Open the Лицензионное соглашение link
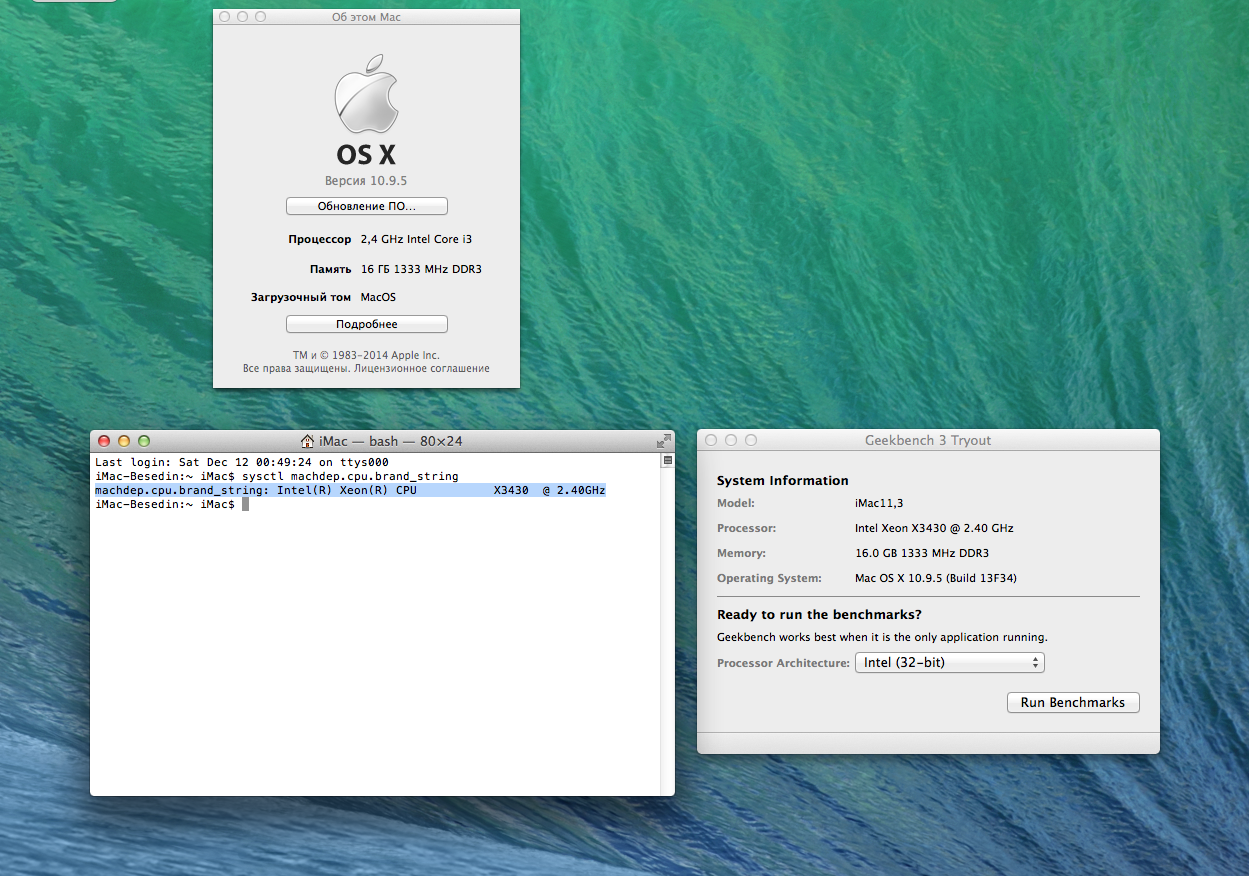This screenshot has width=1249, height=876. pos(420,369)
